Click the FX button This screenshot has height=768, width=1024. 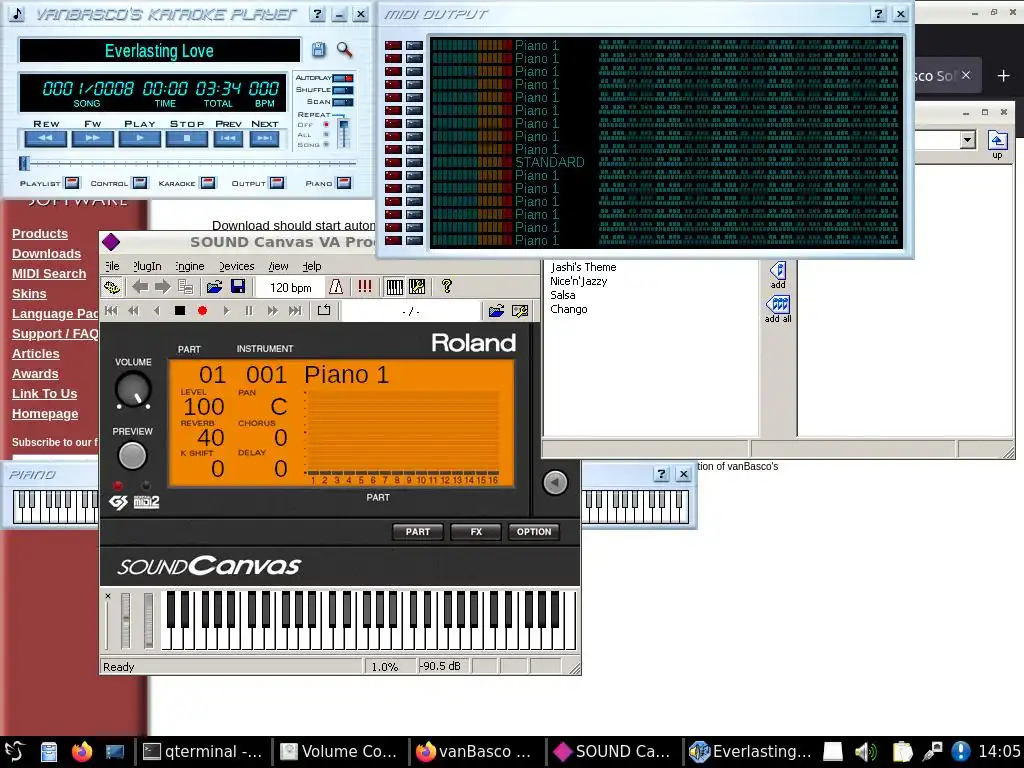coord(476,532)
